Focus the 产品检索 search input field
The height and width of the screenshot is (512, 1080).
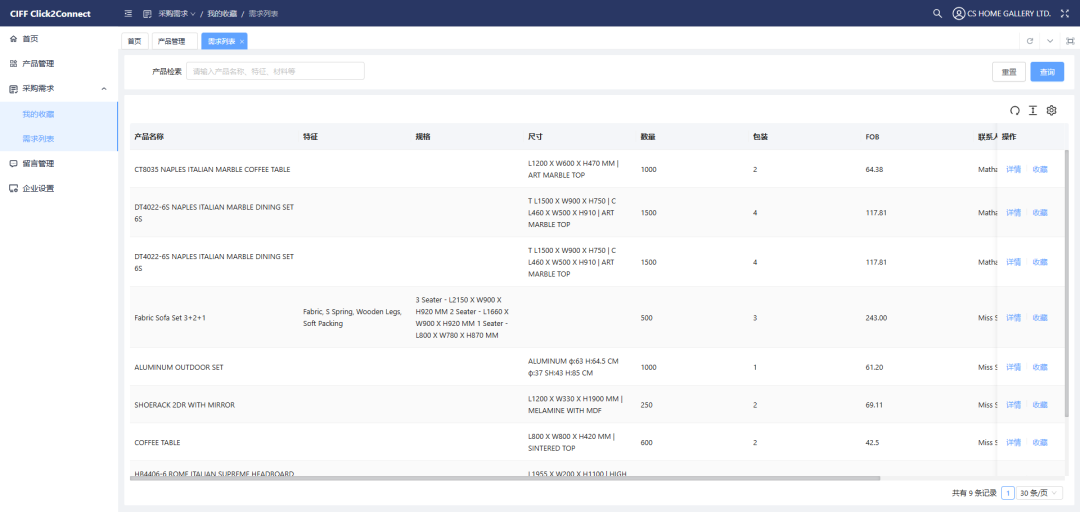275,72
